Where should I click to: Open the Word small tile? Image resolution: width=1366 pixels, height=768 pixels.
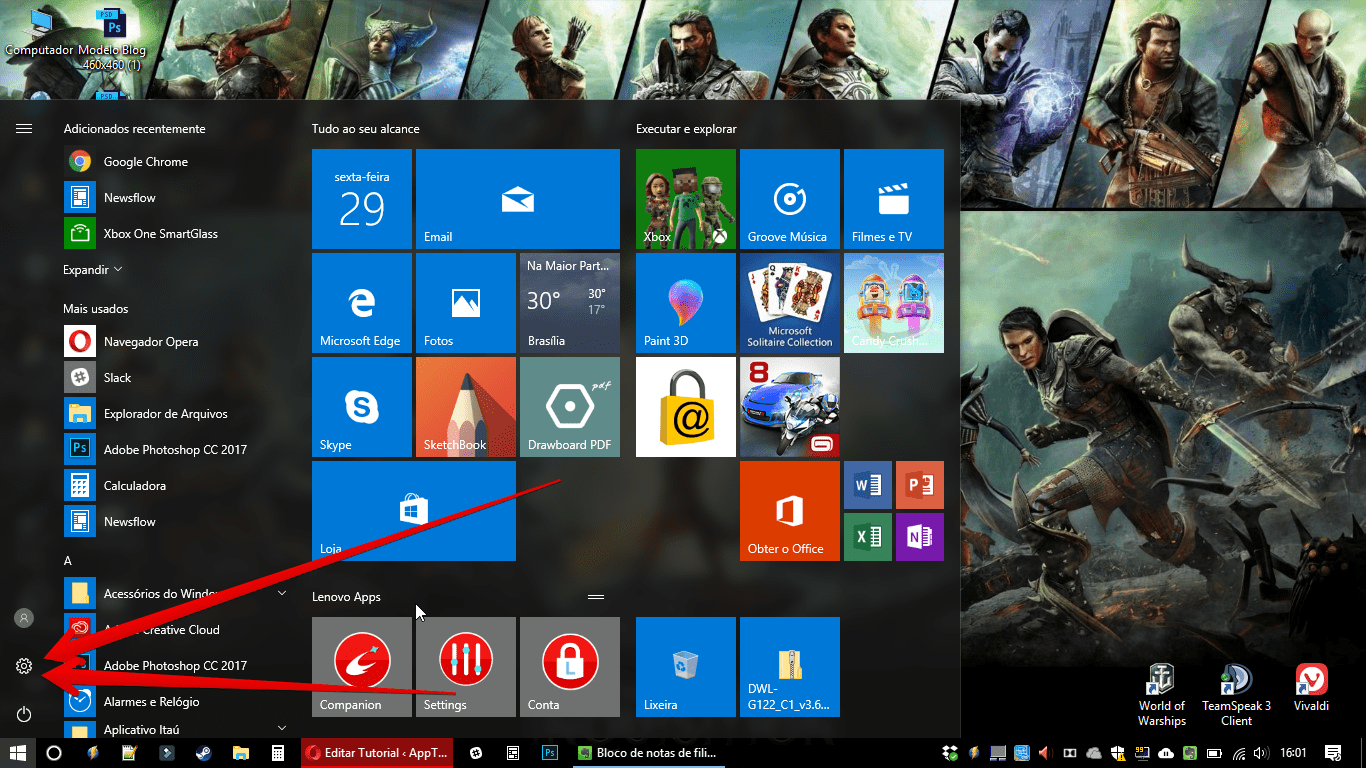click(x=868, y=485)
